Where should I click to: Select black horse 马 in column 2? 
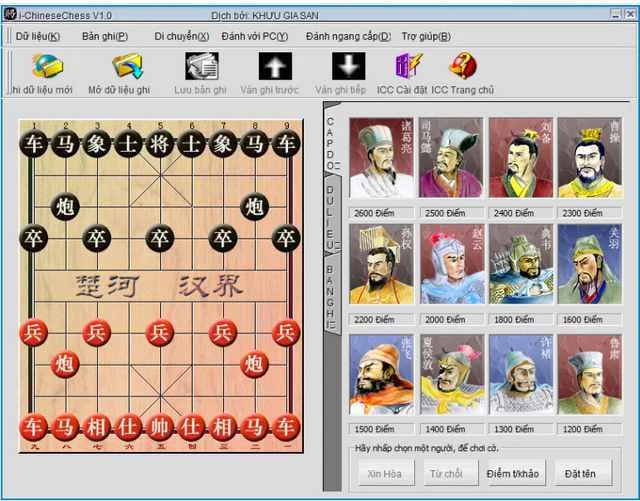point(65,144)
